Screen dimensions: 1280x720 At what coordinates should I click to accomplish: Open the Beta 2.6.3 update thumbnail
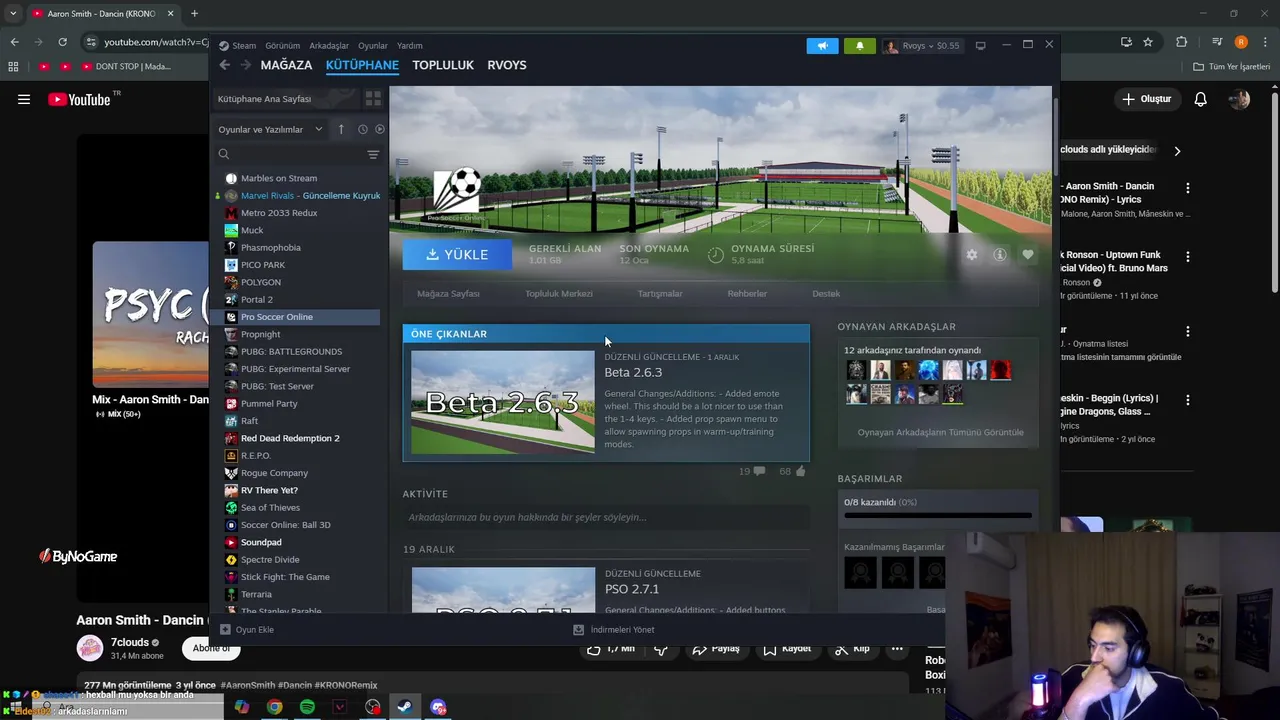[x=502, y=402]
